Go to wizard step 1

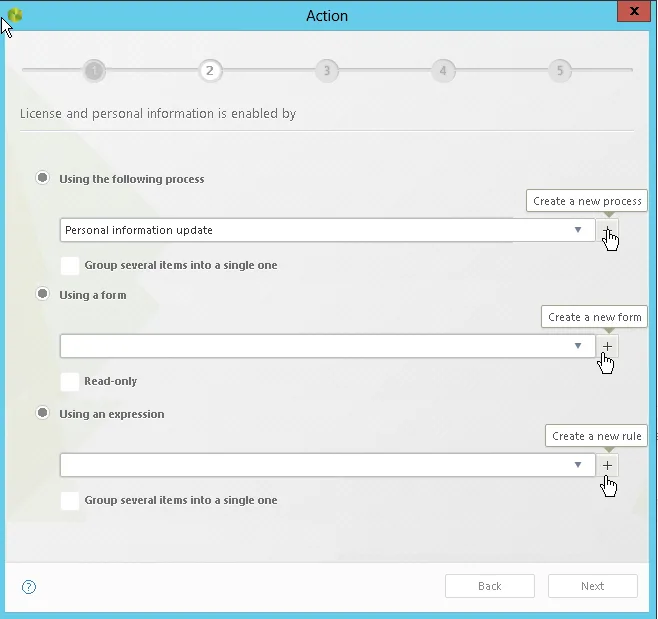[x=94, y=71]
